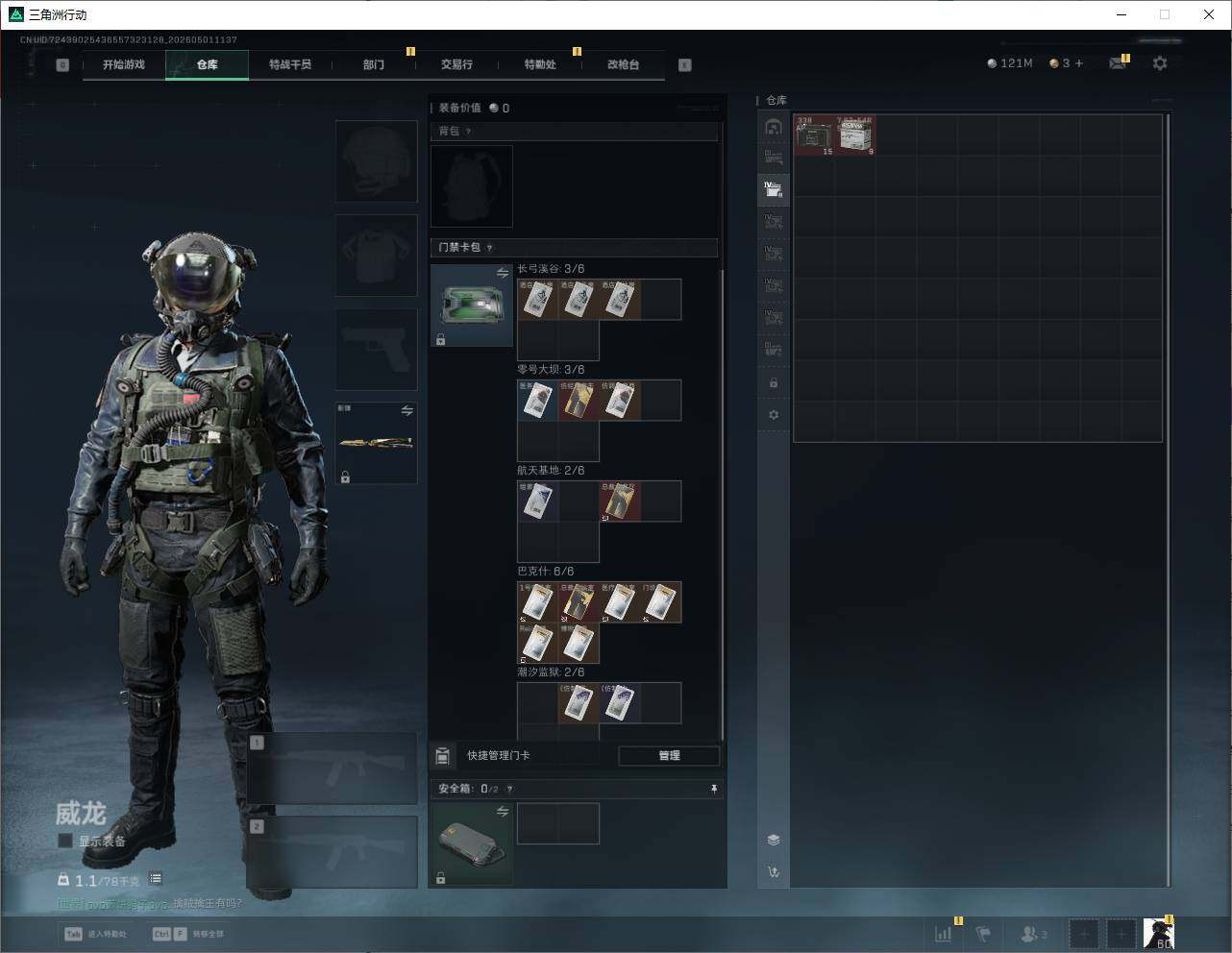Open the statistics bar chart icon
The image size is (1232, 953).
pyautogui.click(x=944, y=934)
